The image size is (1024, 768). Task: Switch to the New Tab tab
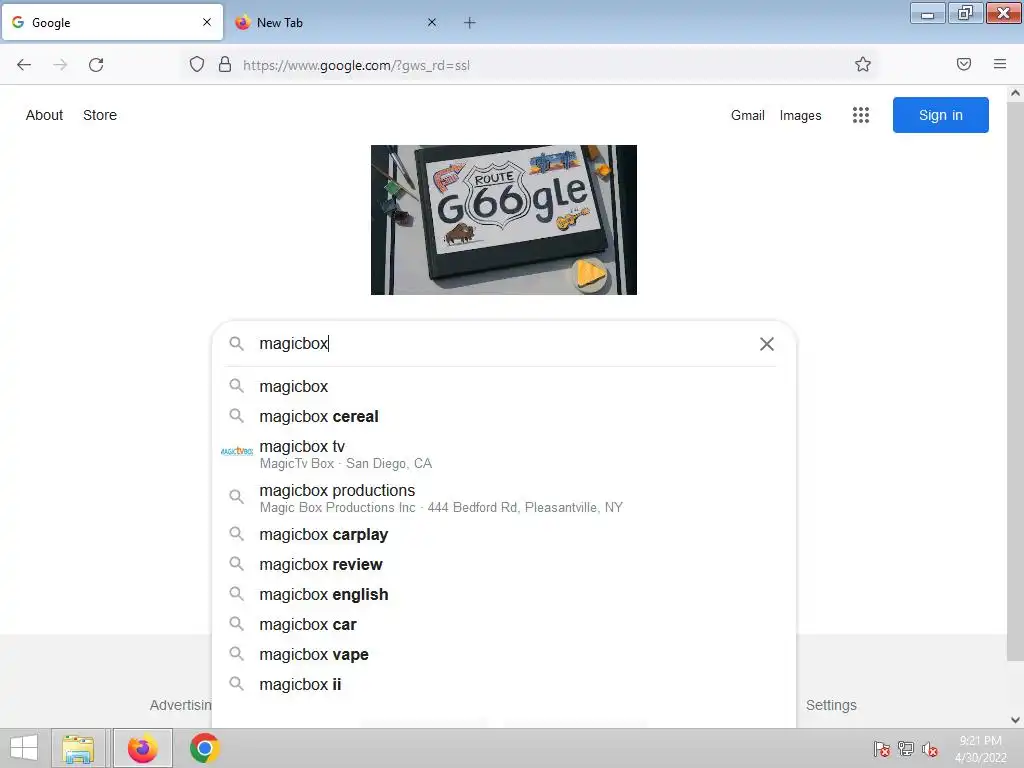(x=337, y=22)
